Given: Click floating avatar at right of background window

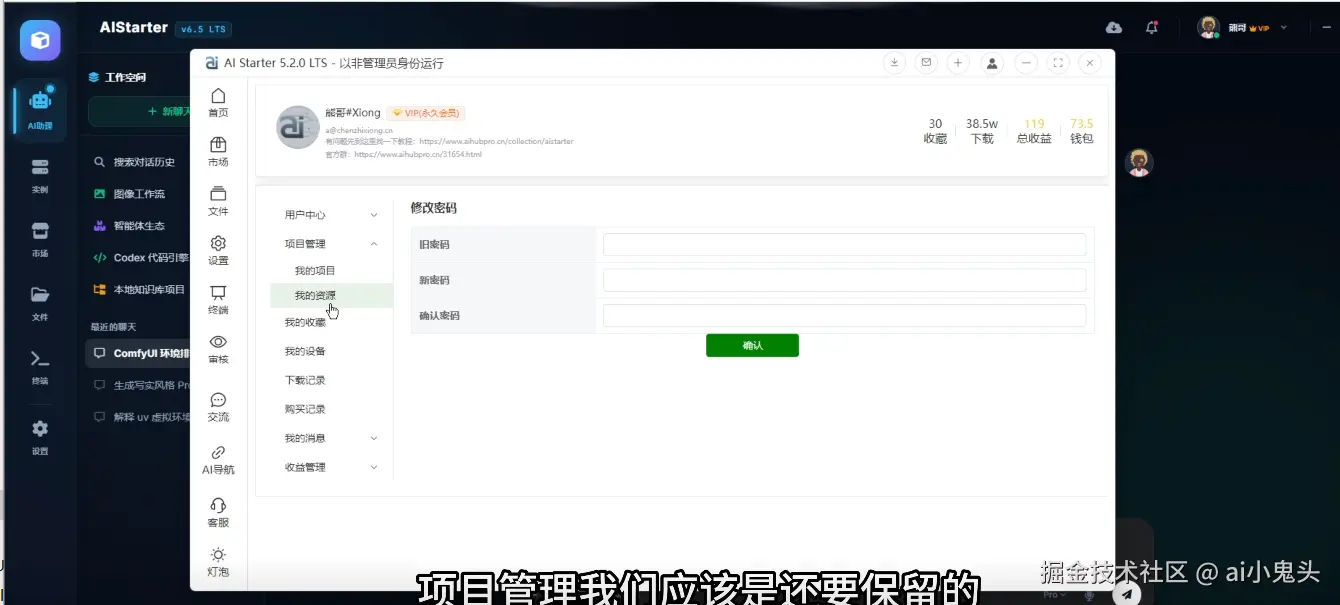Looking at the screenshot, I should coord(1139,163).
